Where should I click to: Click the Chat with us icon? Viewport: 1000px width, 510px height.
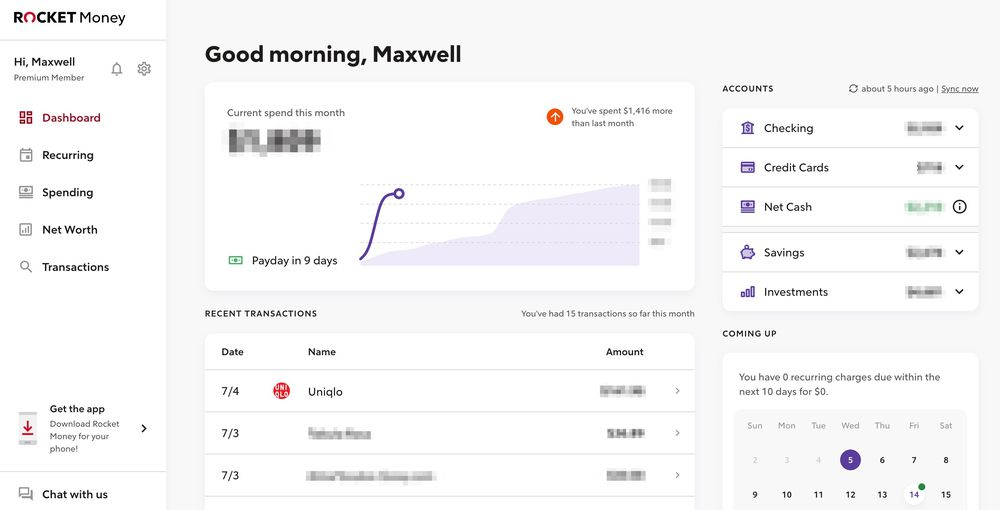[x=26, y=494]
